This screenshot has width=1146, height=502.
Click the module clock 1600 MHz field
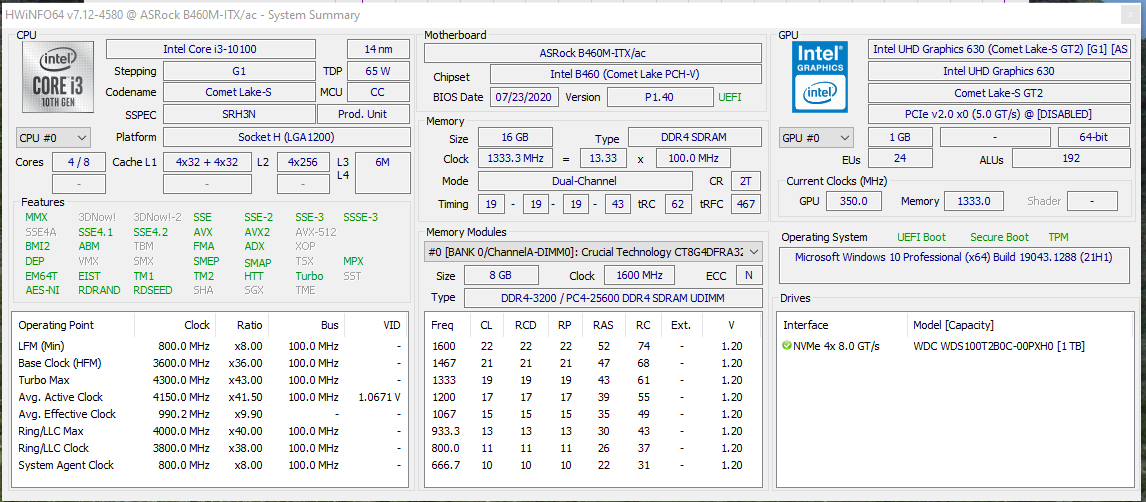click(640, 275)
